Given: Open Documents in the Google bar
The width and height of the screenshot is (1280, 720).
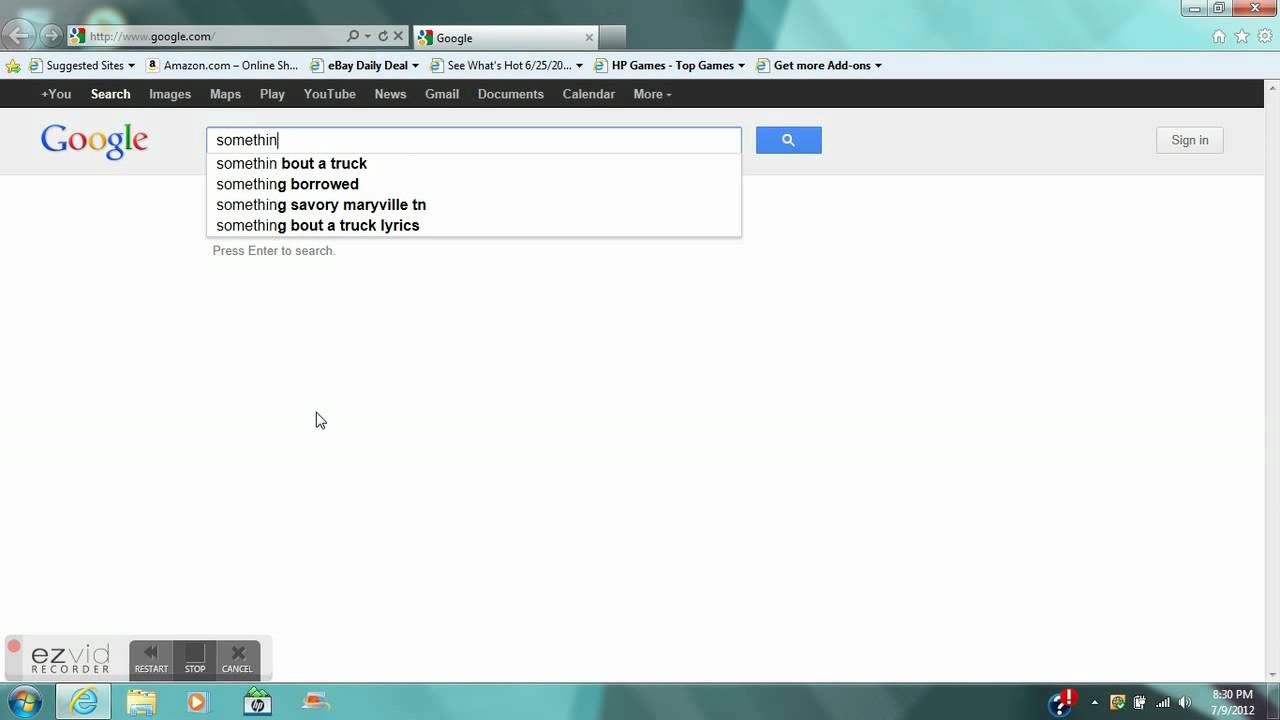Looking at the screenshot, I should pos(511,94).
